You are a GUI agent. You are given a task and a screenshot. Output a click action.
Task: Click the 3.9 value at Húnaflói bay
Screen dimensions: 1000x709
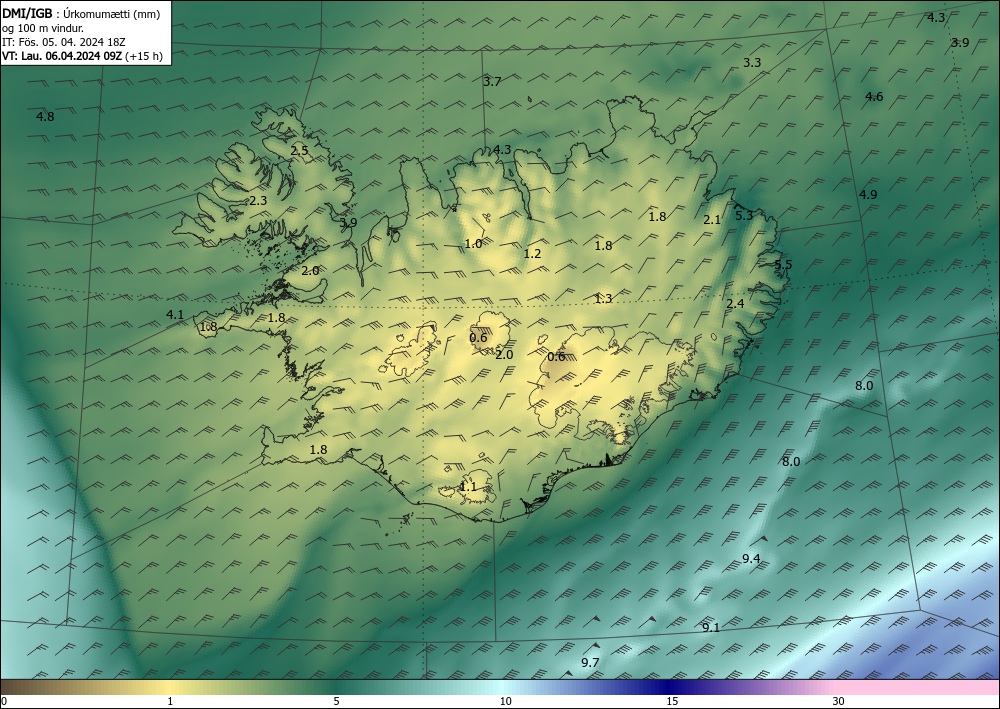click(x=348, y=223)
